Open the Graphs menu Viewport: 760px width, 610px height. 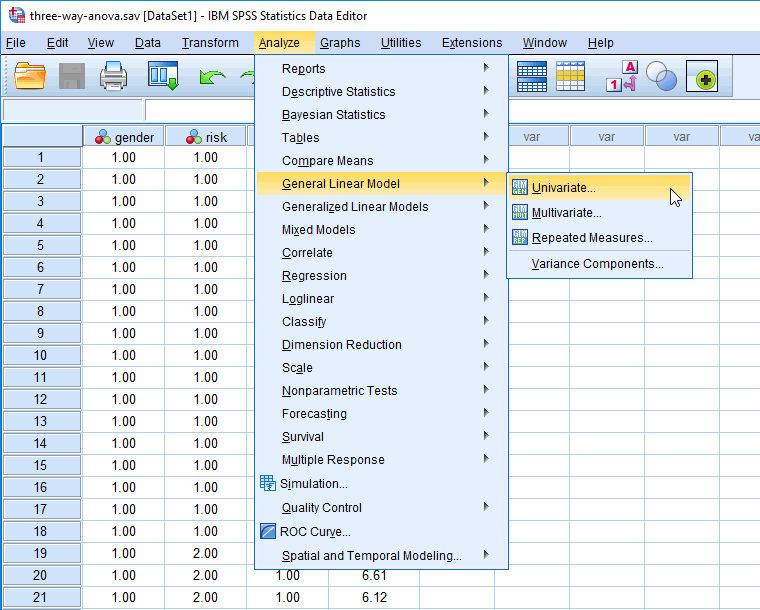point(340,43)
